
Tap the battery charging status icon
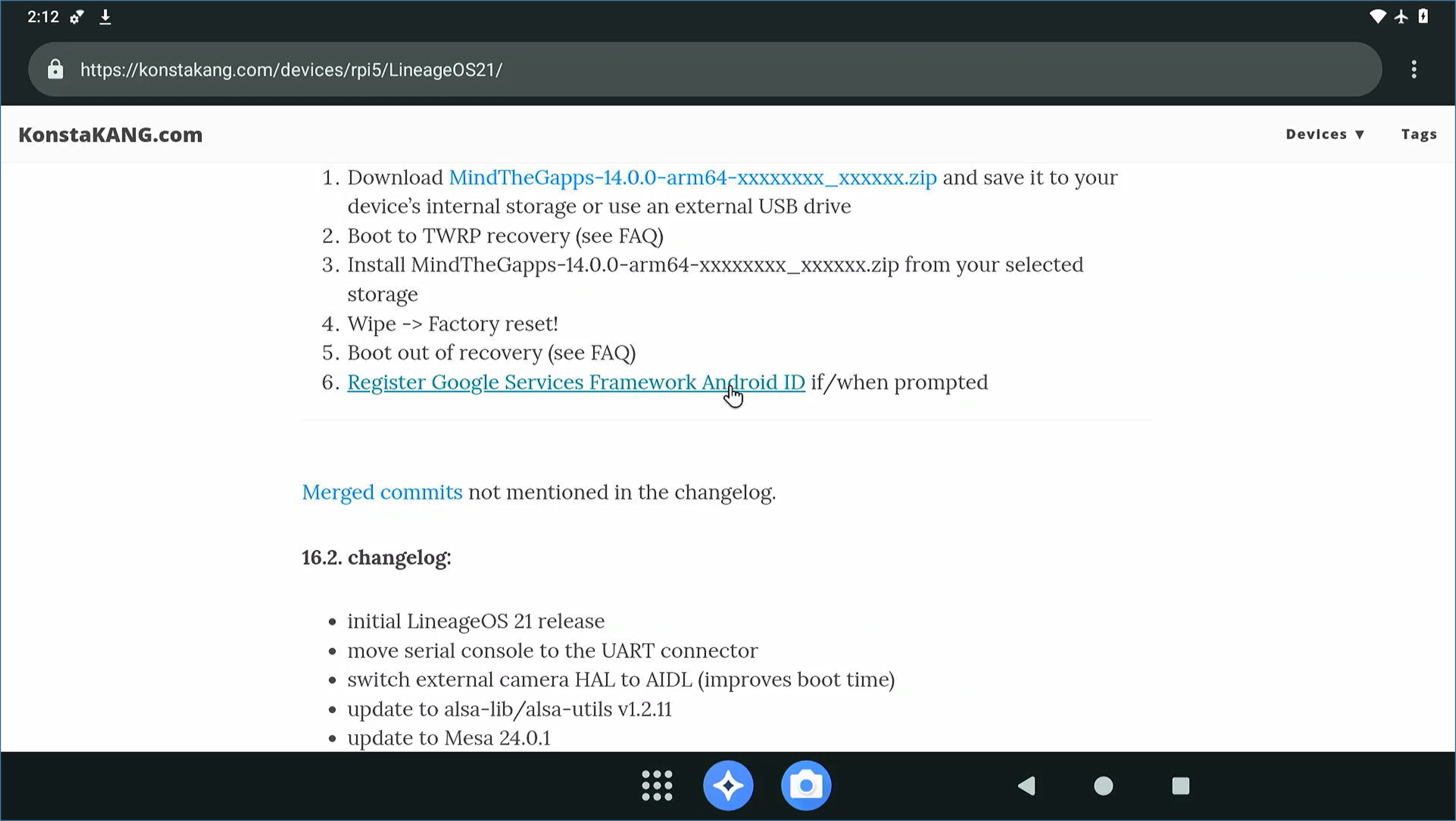point(1423,16)
